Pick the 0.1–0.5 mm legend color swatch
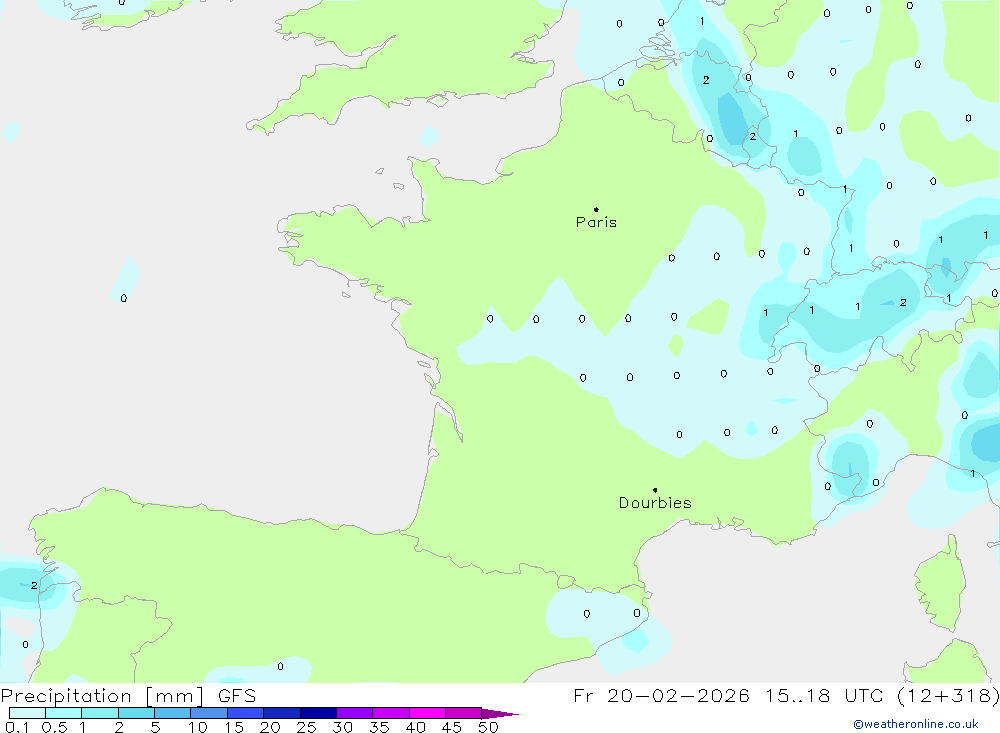Image resolution: width=1000 pixels, height=733 pixels. click(27, 713)
